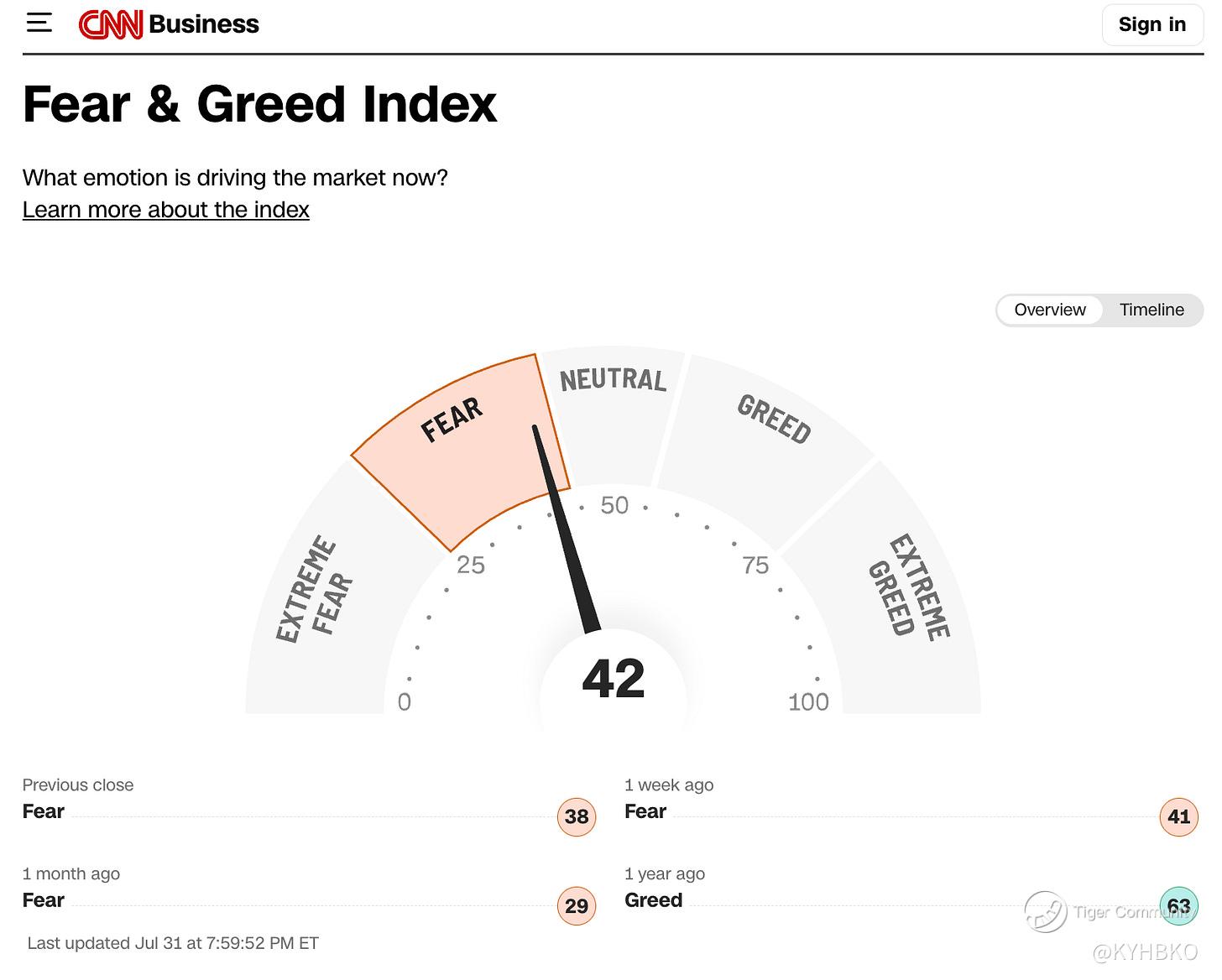Click the current index value 42

coord(614,679)
